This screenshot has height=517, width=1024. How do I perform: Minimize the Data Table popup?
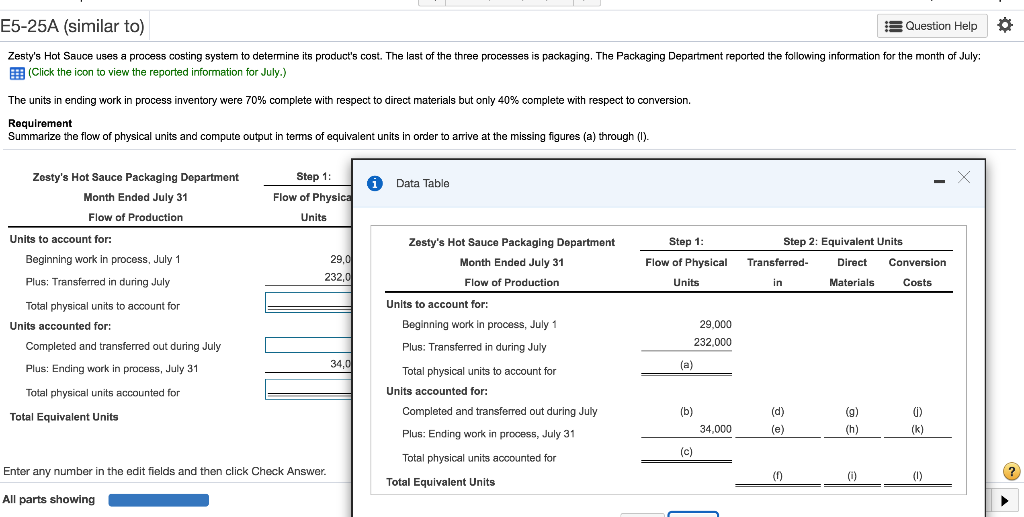click(939, 181)
